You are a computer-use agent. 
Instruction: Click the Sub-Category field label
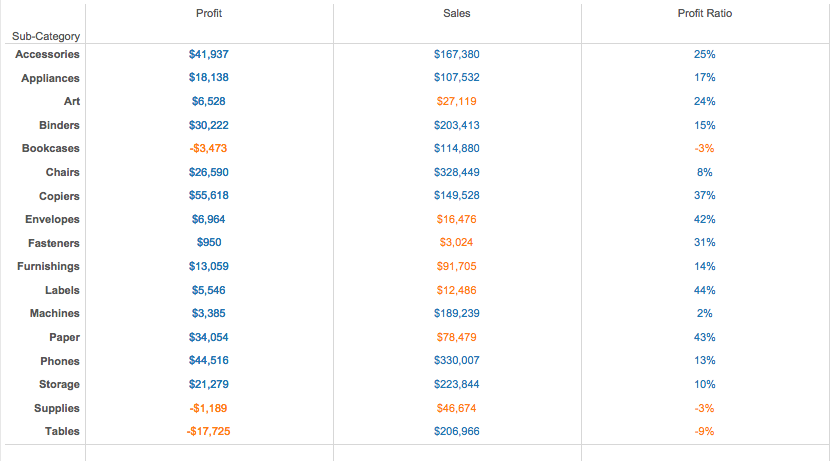coord(46,36)
